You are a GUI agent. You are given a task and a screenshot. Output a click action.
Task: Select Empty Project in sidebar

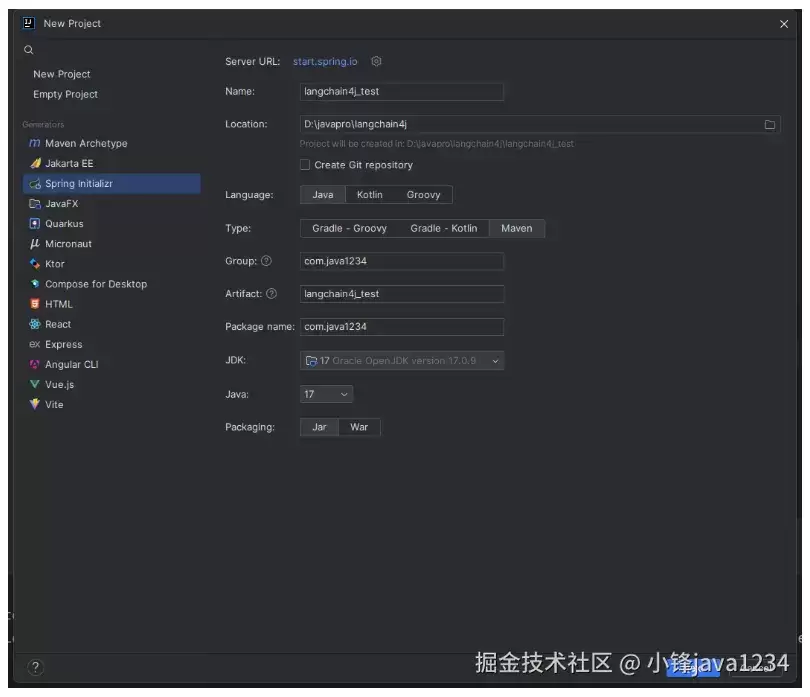[66, 95]
